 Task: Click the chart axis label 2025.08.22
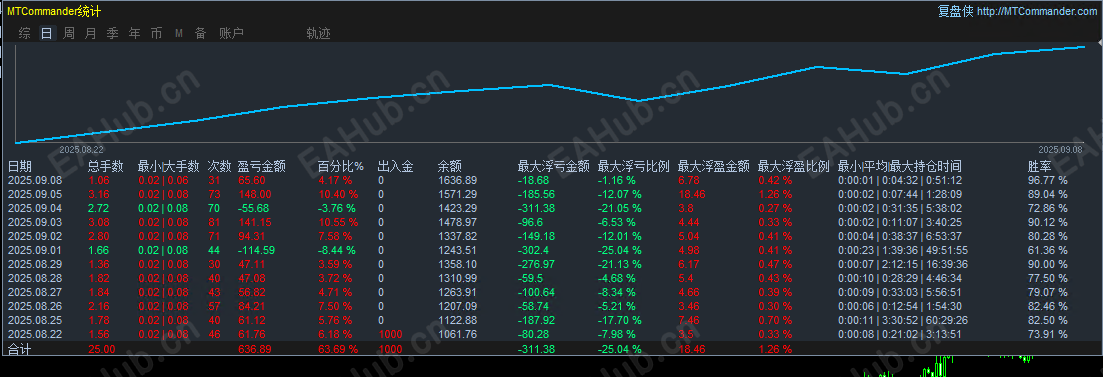point(82,150)
